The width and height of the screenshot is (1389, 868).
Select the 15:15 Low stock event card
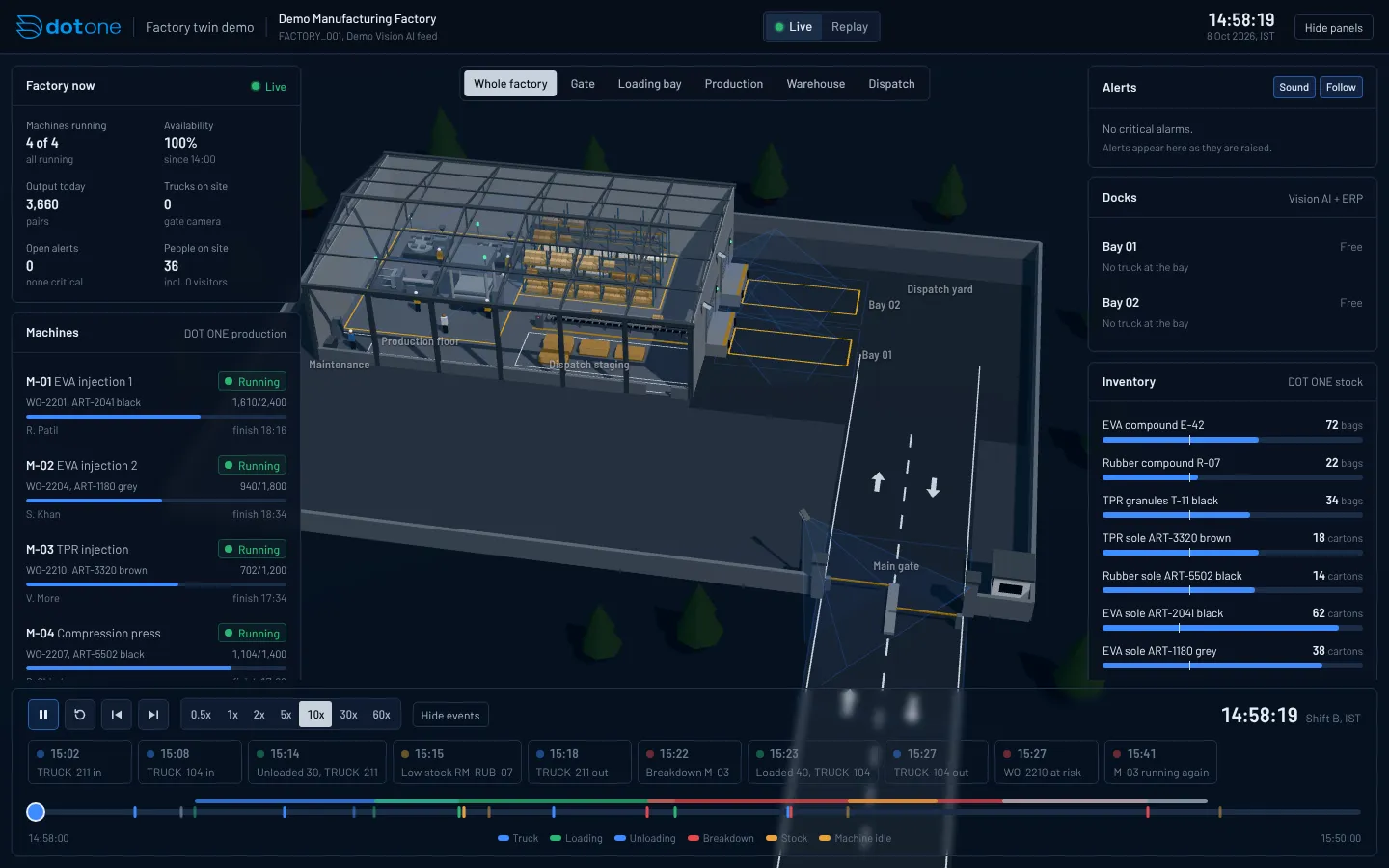coord(457,762)
